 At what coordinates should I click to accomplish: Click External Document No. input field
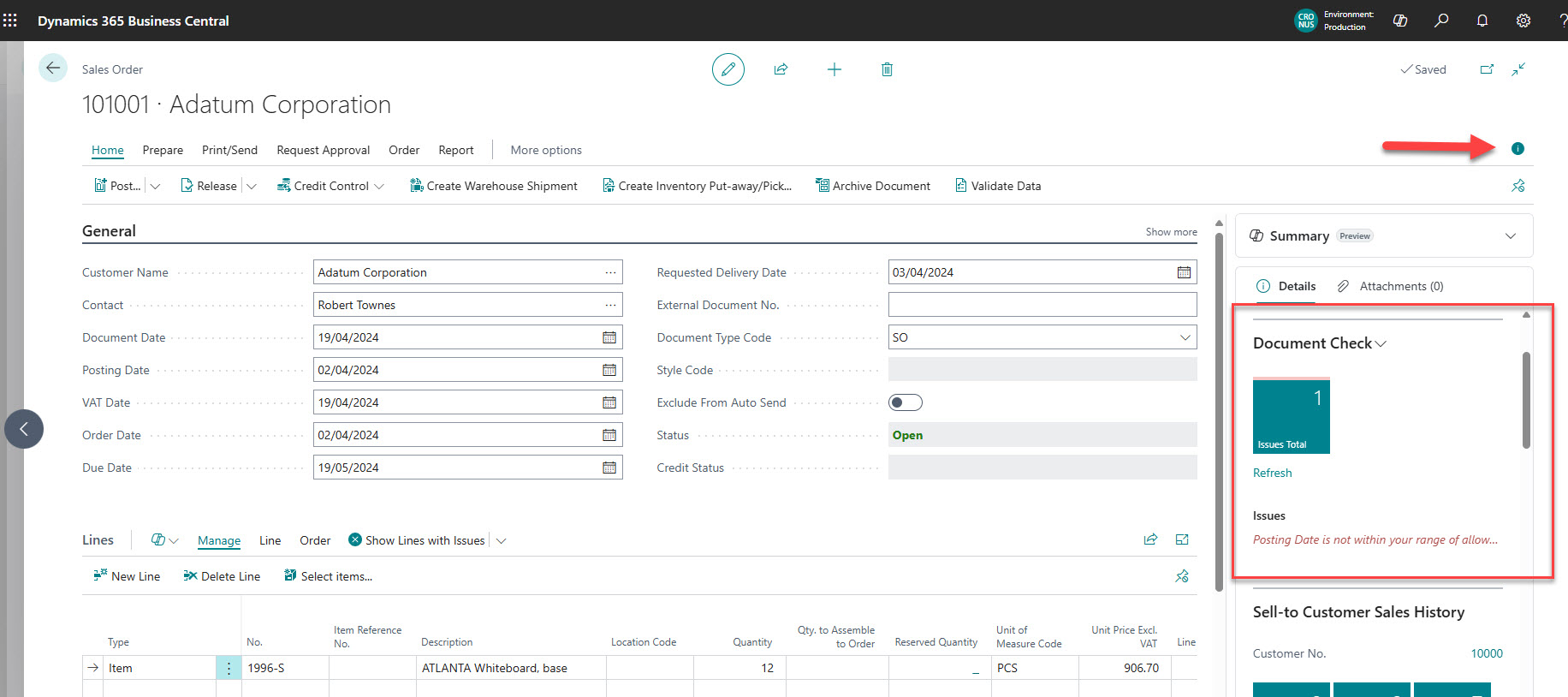tap(1042, 305)
